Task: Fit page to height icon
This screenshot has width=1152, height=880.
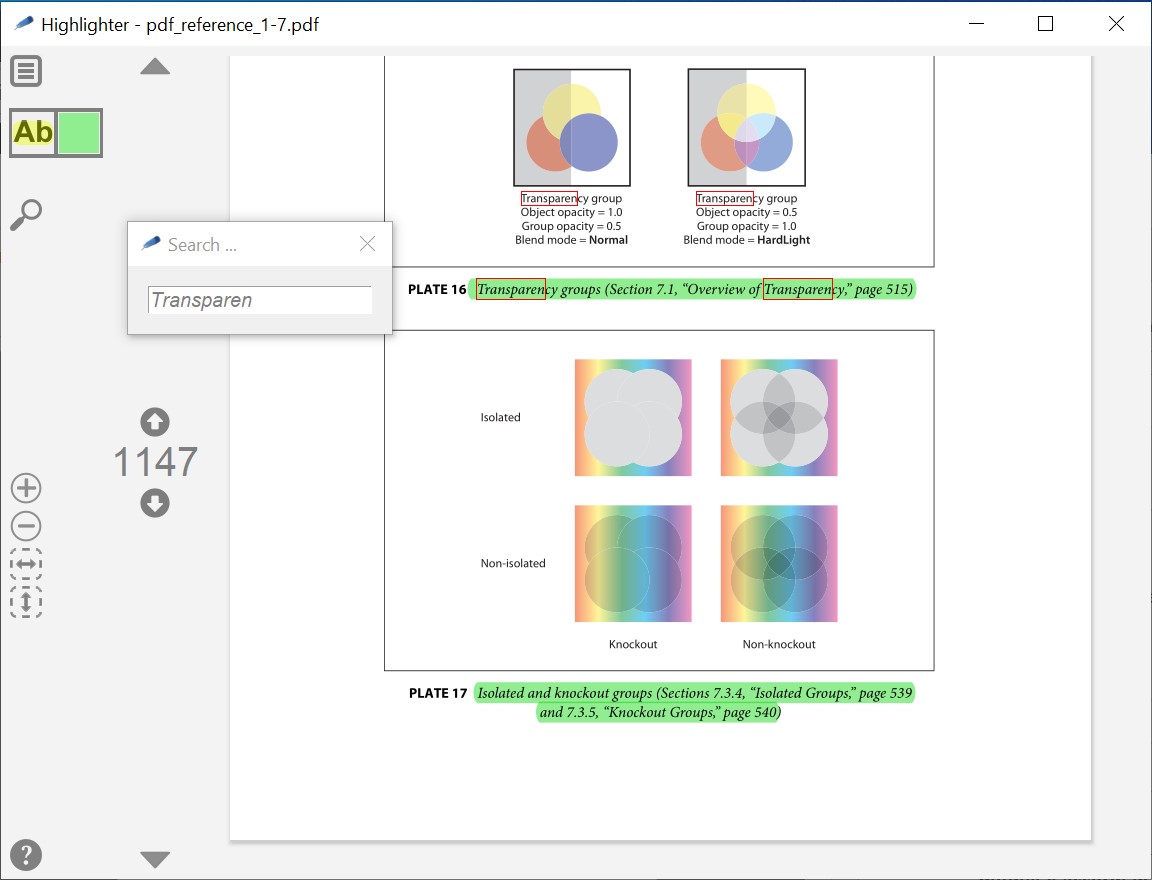Action: coord(26,602)
